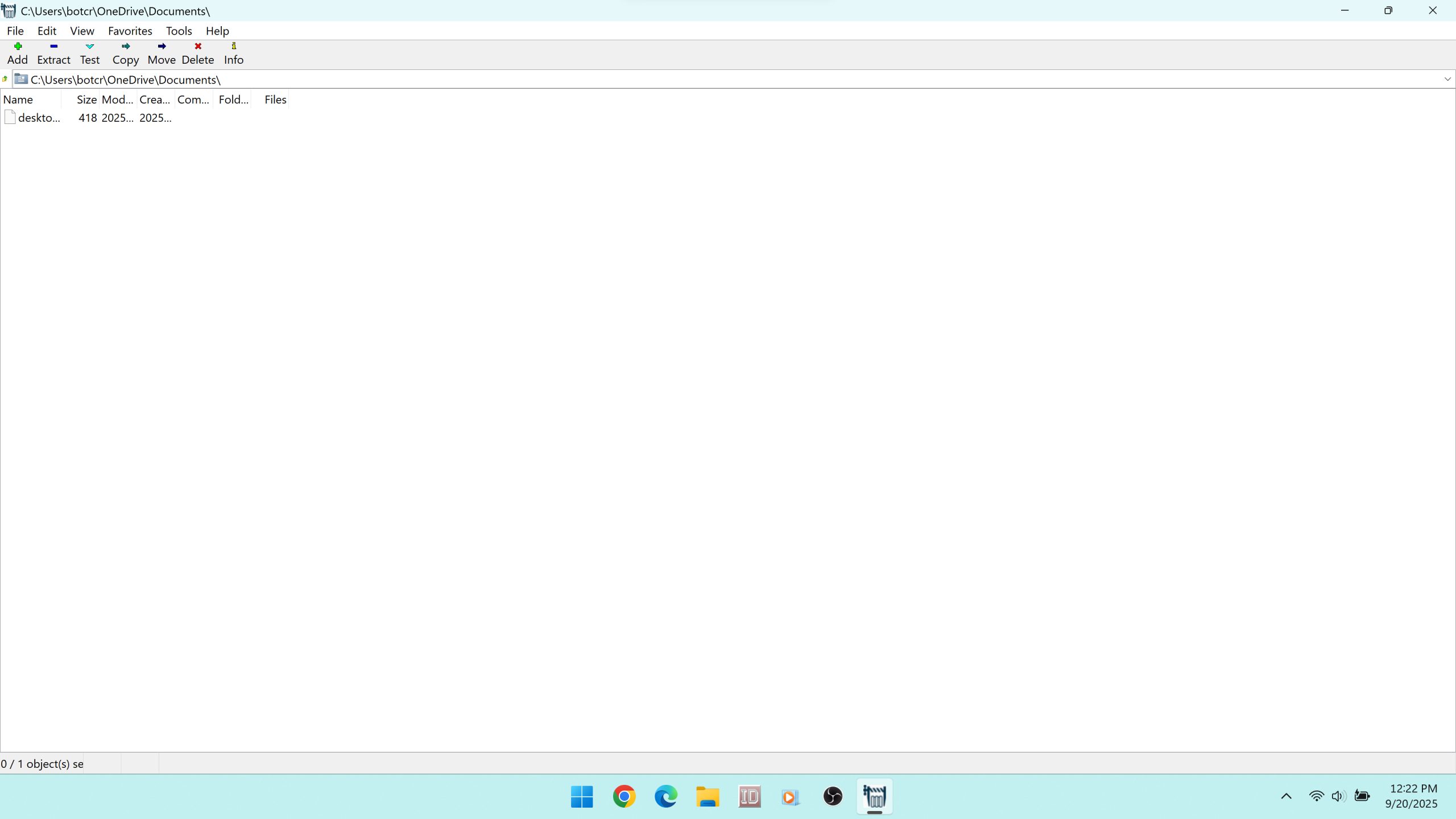Click the Test archive icon
The height and width of the screenshot is (819, 1456).
coord(89,47)
